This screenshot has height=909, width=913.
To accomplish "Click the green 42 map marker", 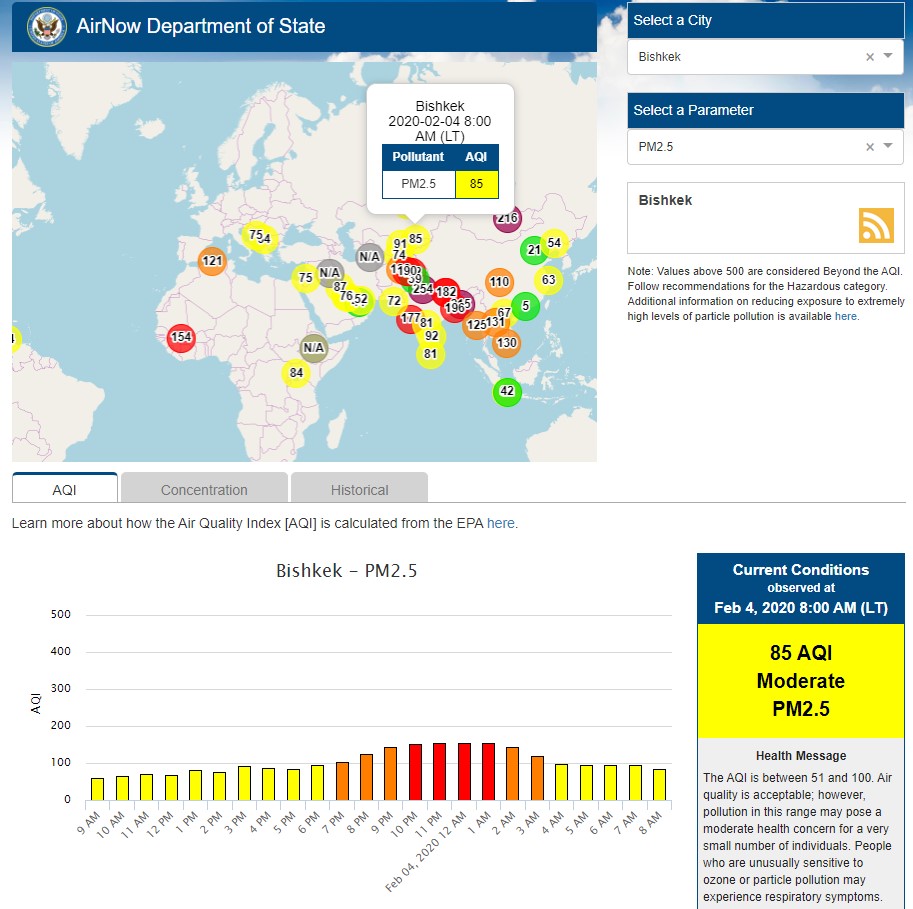I will click(507, 391).
